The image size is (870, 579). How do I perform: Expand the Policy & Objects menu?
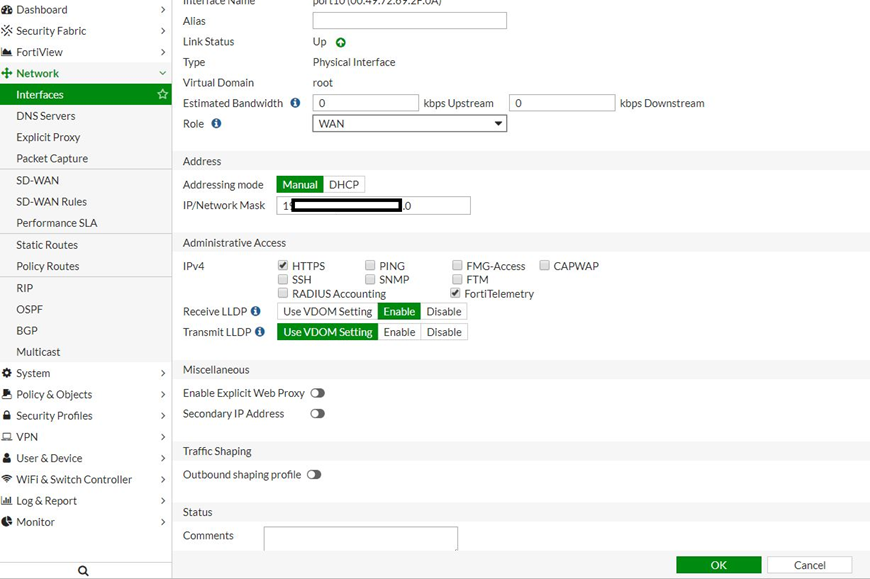[84, 394]
